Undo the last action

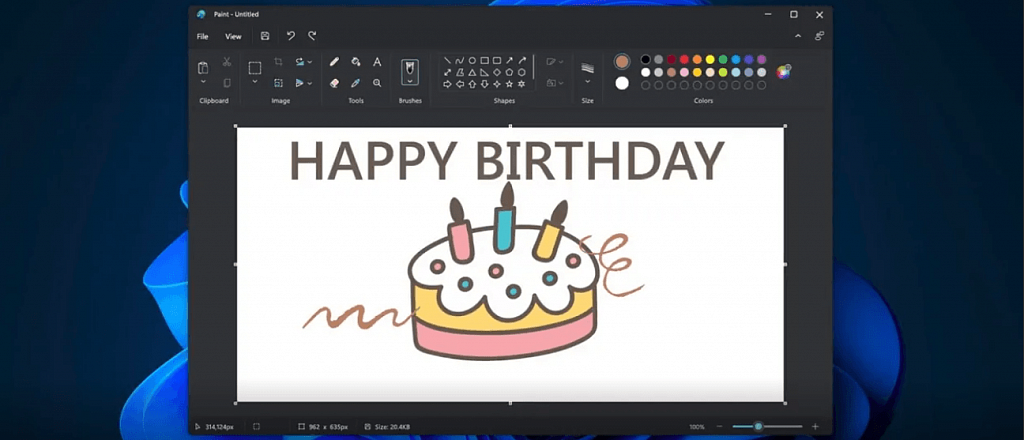[x=291, y=36]
